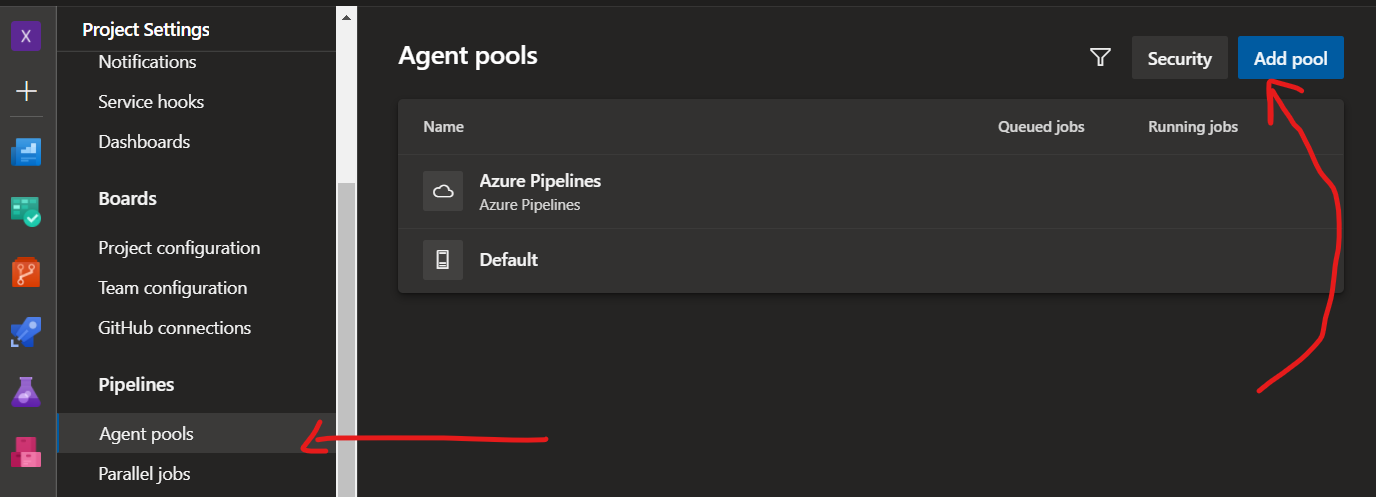Open Team configuration settings

tap(172, 288)
